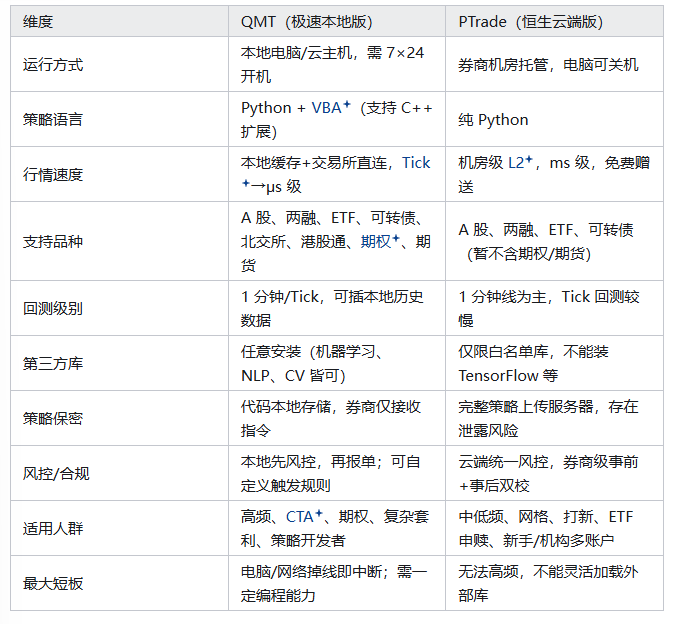Click the 策略保密 row label
The image size is (675, 624).
tap(53, 418)
